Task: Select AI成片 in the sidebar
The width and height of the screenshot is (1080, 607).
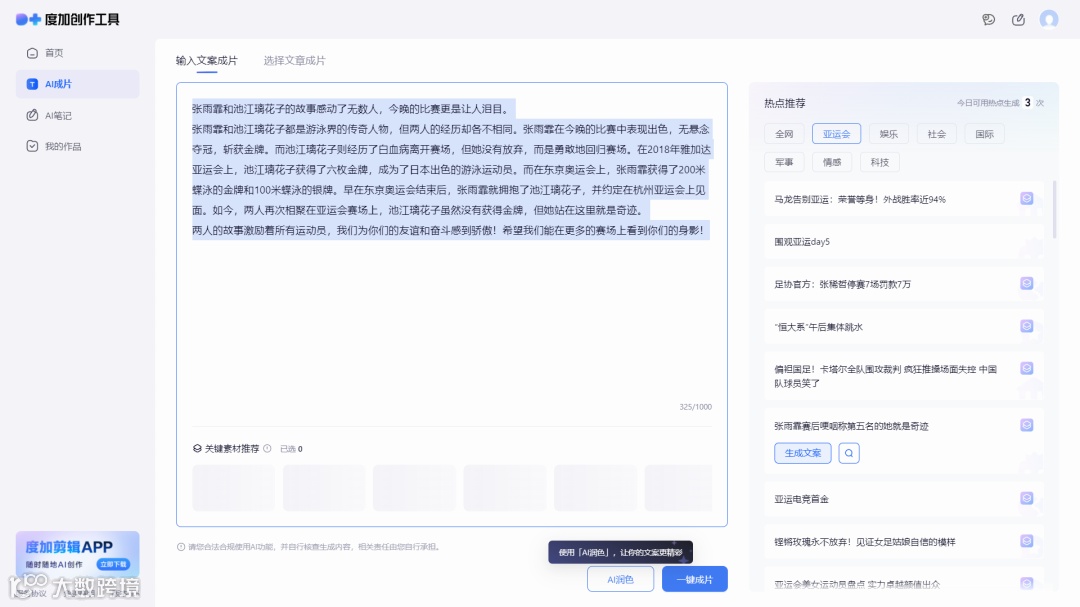Action: point(77,84)
